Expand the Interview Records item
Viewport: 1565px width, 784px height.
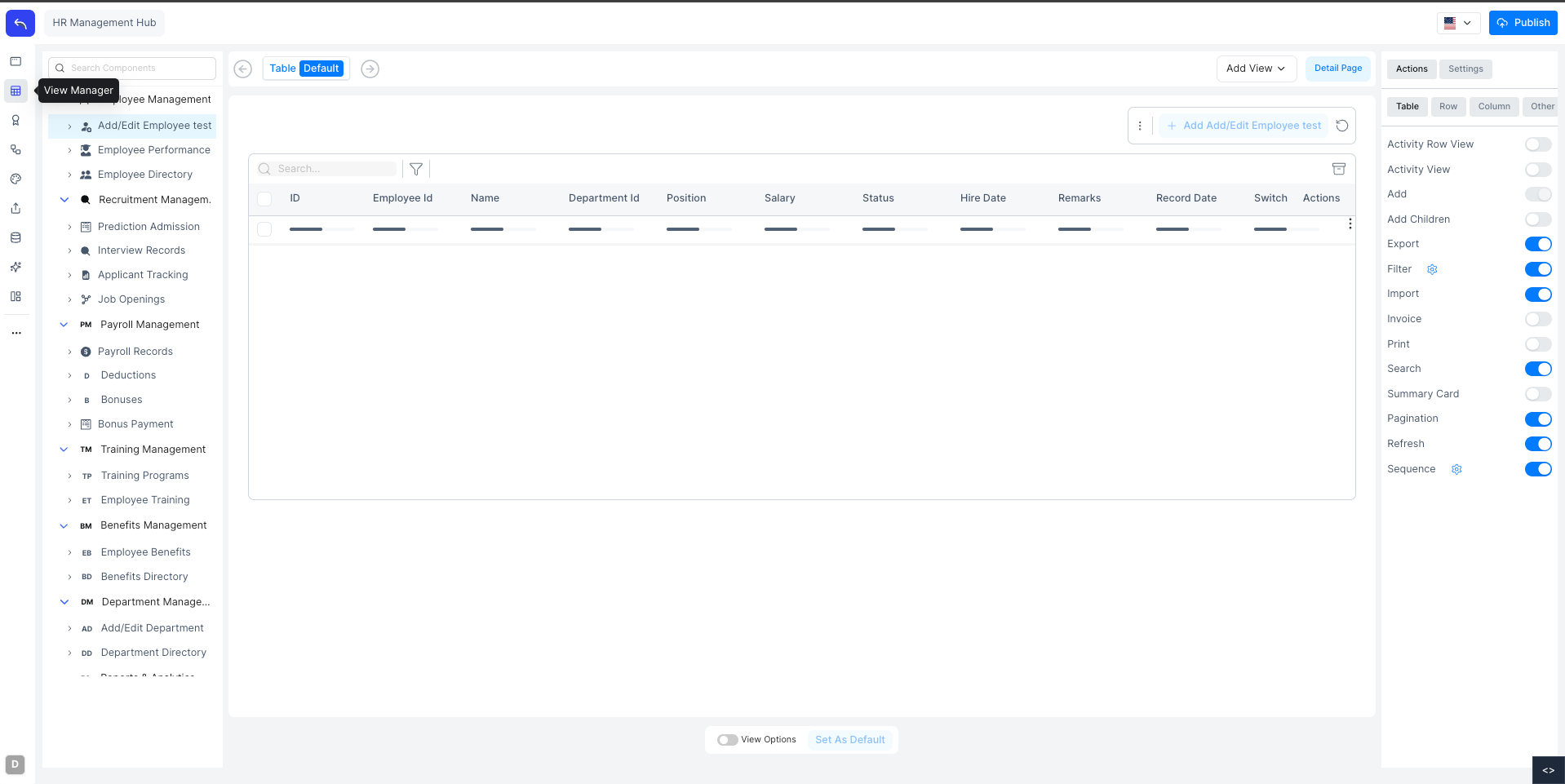tap(70, 250)
